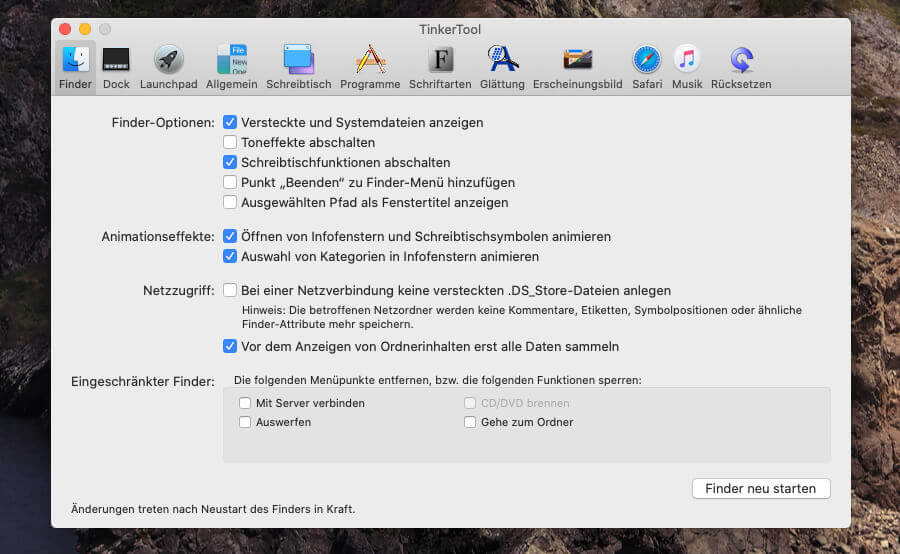Open the Dock settings pane
The width and height of the screenshot is (900, 554).
[x=116, y=67]
